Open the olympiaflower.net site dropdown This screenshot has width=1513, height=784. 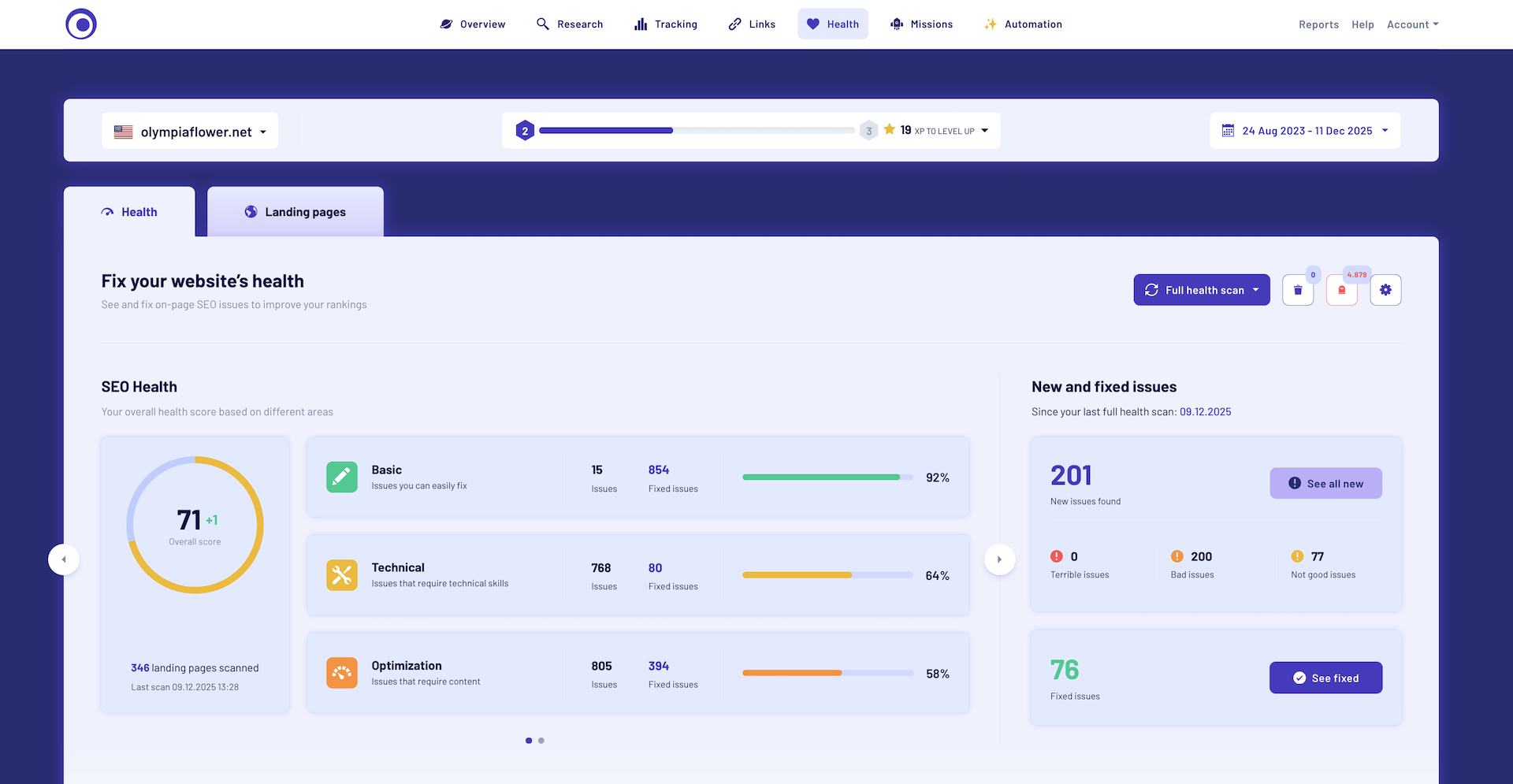(190, 132)
